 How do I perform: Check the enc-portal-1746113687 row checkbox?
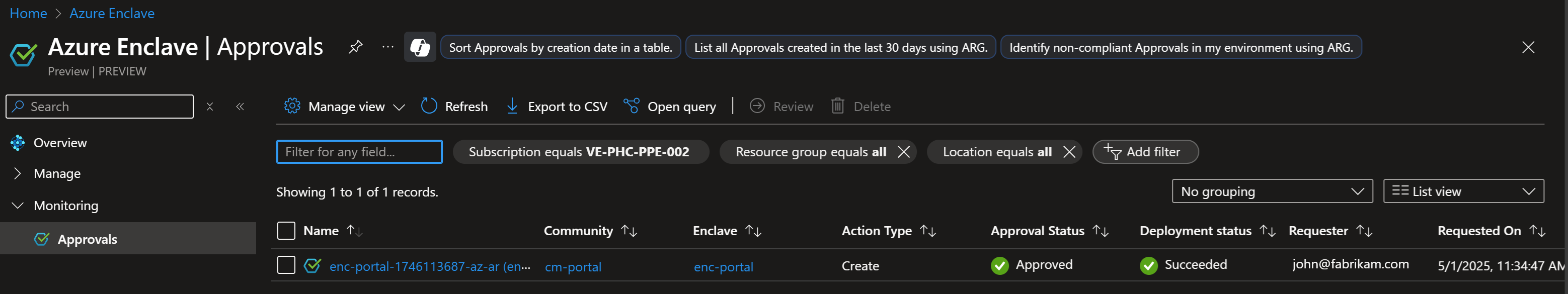coord(286,265)
